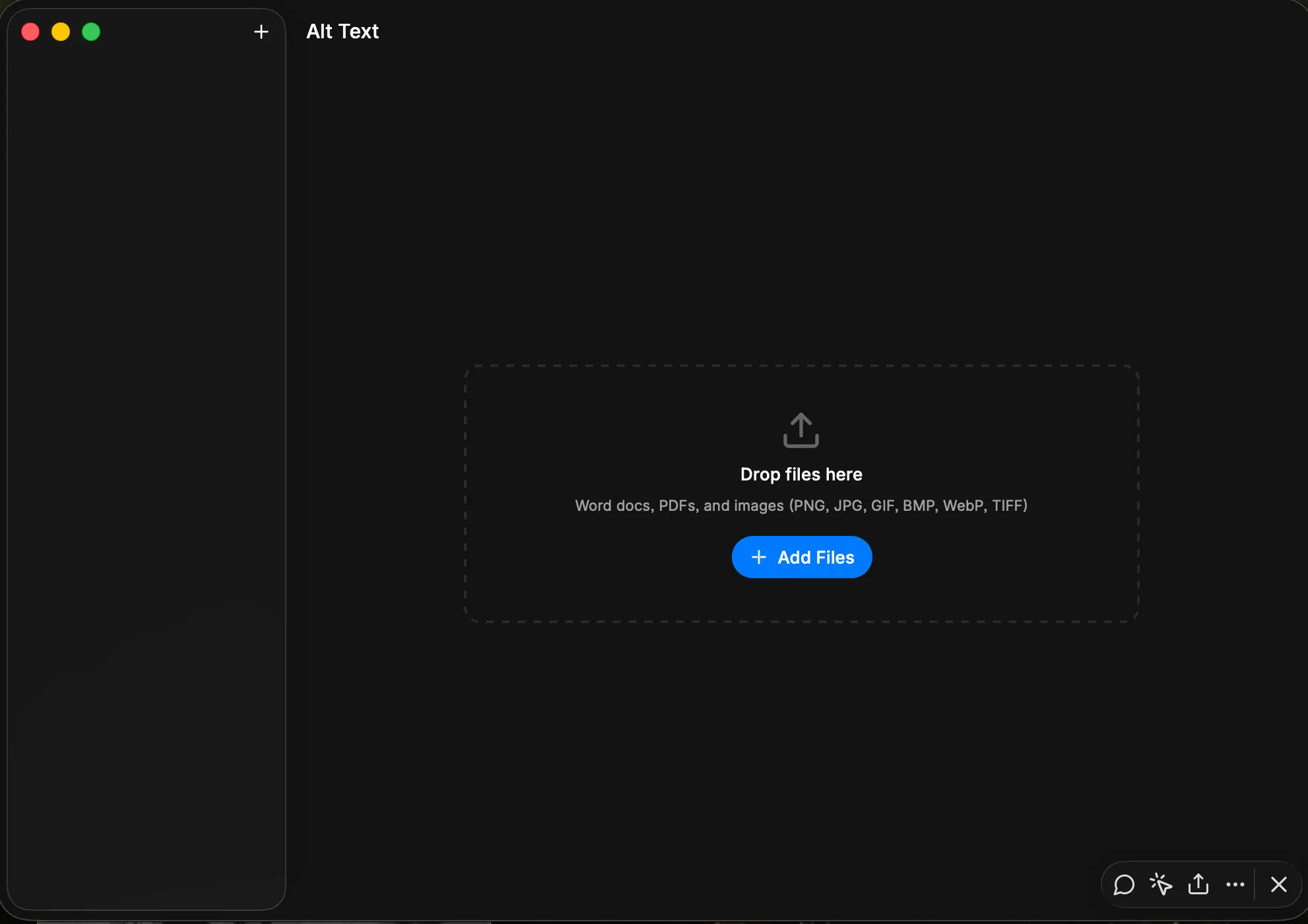Screen dimensions: 1308x924
Task: Open the three-dots more options menu
Action: coord(1235,884)
